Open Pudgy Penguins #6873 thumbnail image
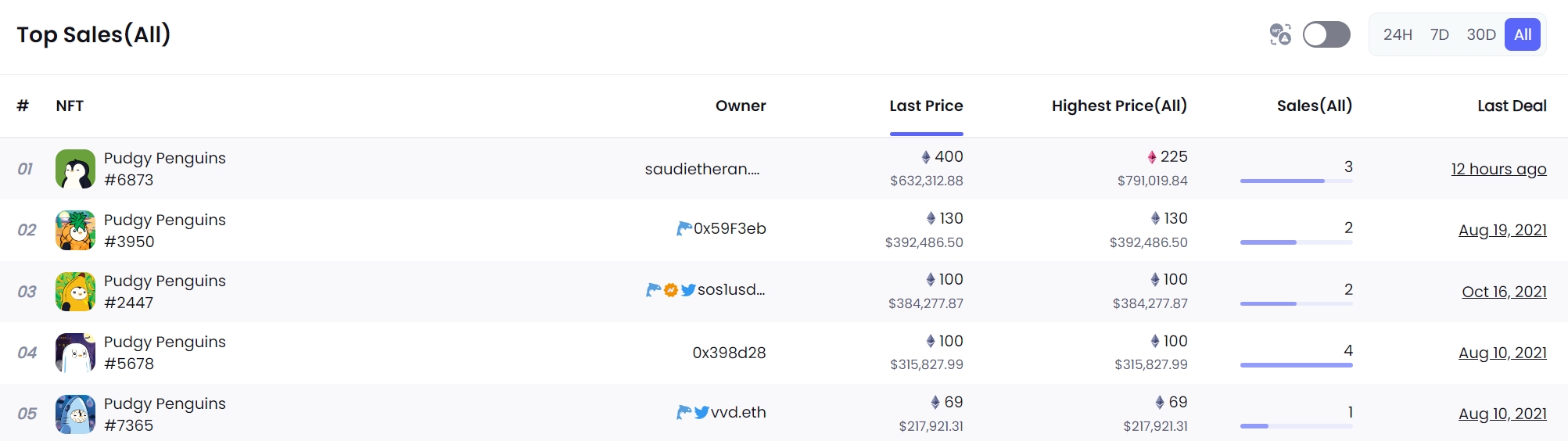The height and width of the screenshot is (441, 1568). point(76,169)
